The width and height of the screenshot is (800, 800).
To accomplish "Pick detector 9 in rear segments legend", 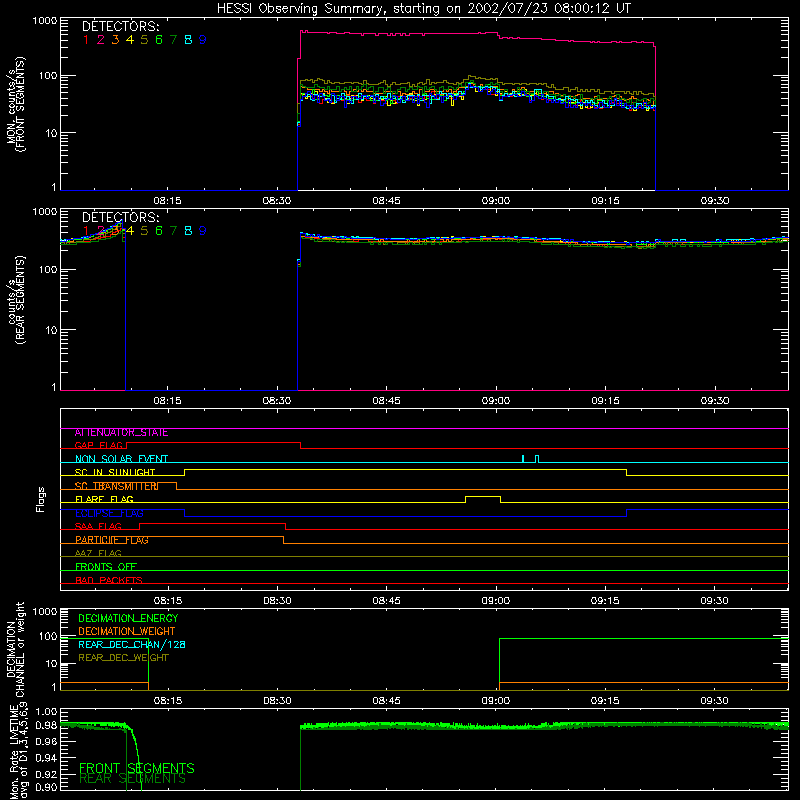I will click(203, 231).
